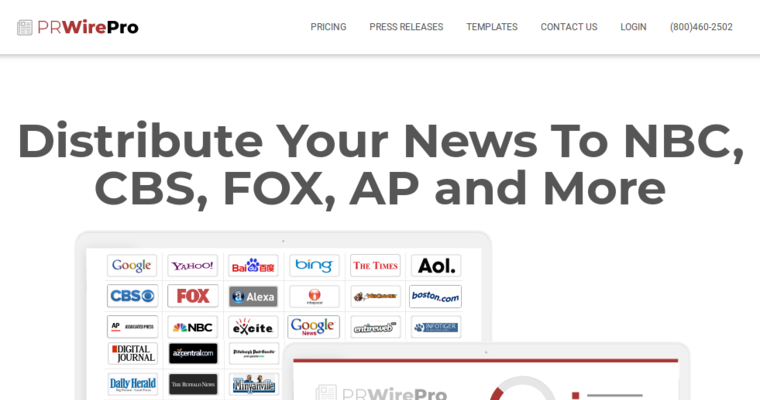Open the Pricing page
Viewport: 760px width, 400px height.
pos(328,27)
